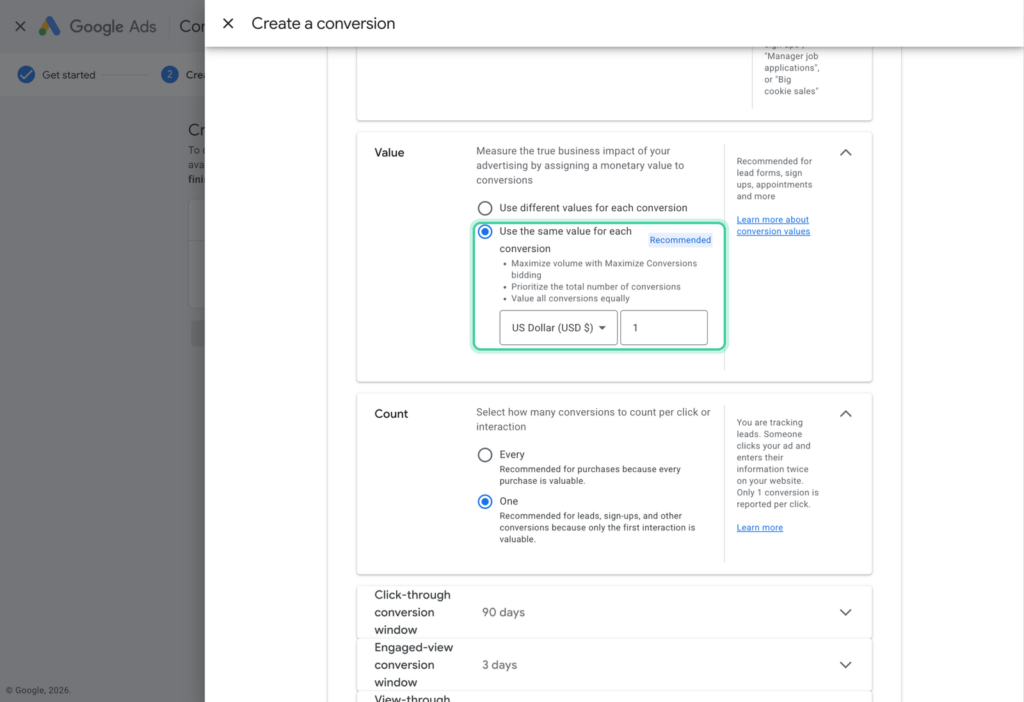This screenshot has height=702, width=1024.
Task: Click 'Value all conversions equally' bullet
Action: click(x=570, y=298)
